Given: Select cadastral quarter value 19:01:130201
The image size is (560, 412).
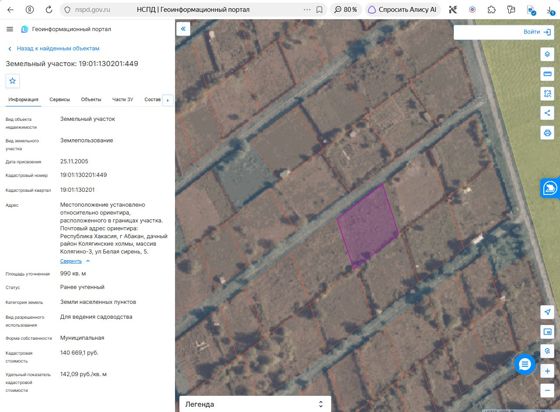Looking at the screenshot, I should click(x=77, y=190).
